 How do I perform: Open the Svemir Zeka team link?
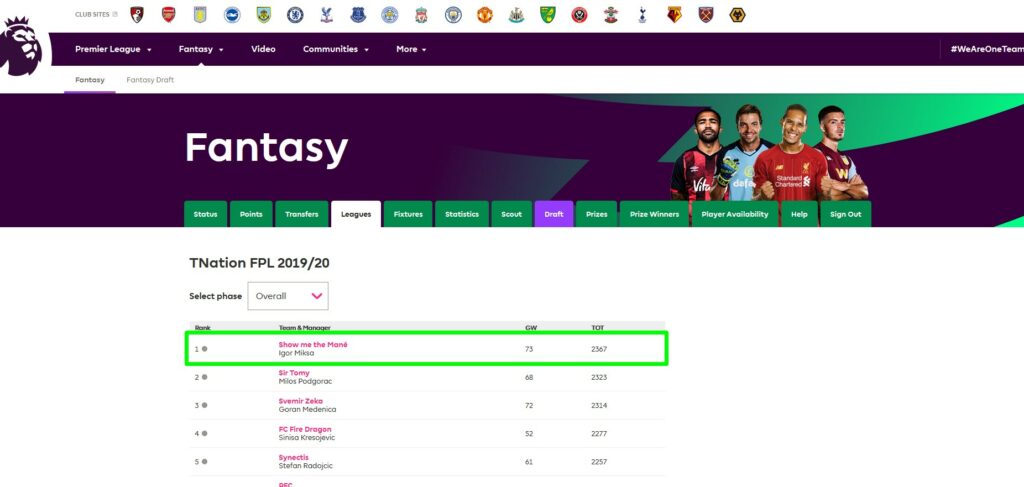[300, 401]
